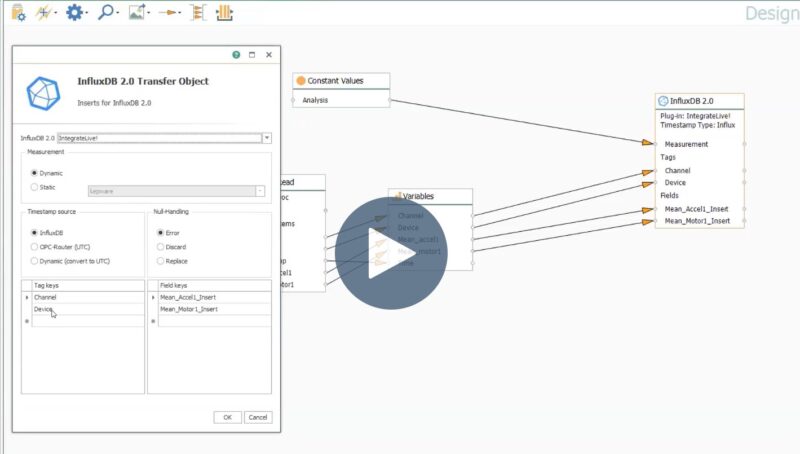Select the Dynamic measurement radio button
The image size is (800, 454).
[x=34, y=173]
